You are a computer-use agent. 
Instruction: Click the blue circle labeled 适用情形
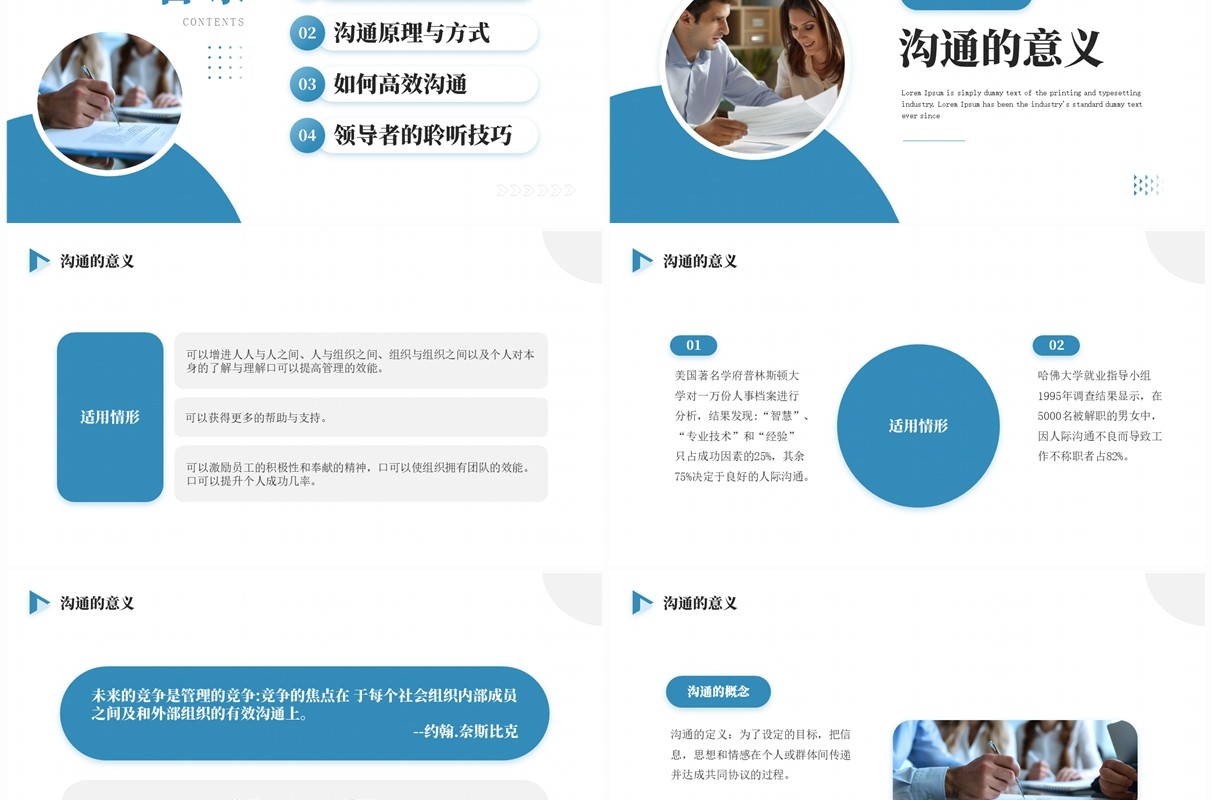[918, 426]
